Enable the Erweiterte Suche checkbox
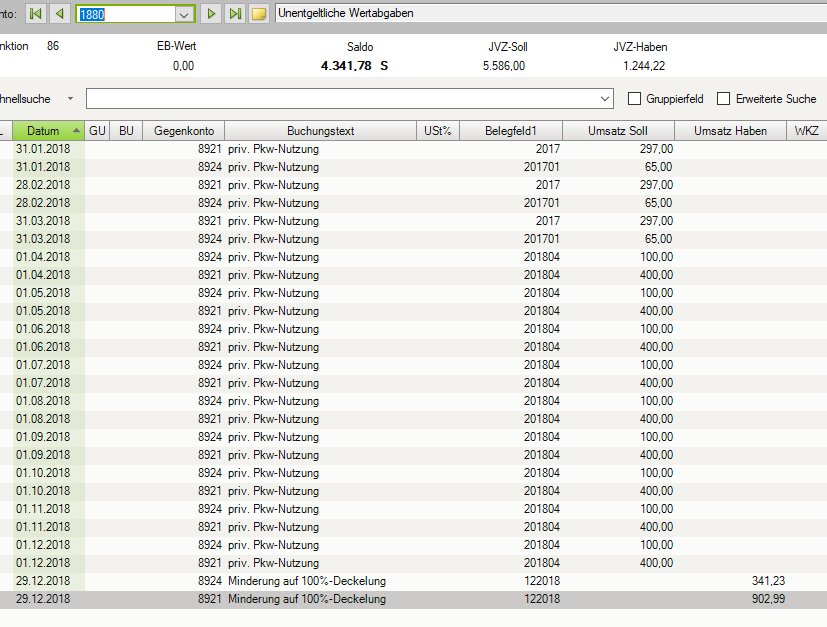 tap(724, 99)
